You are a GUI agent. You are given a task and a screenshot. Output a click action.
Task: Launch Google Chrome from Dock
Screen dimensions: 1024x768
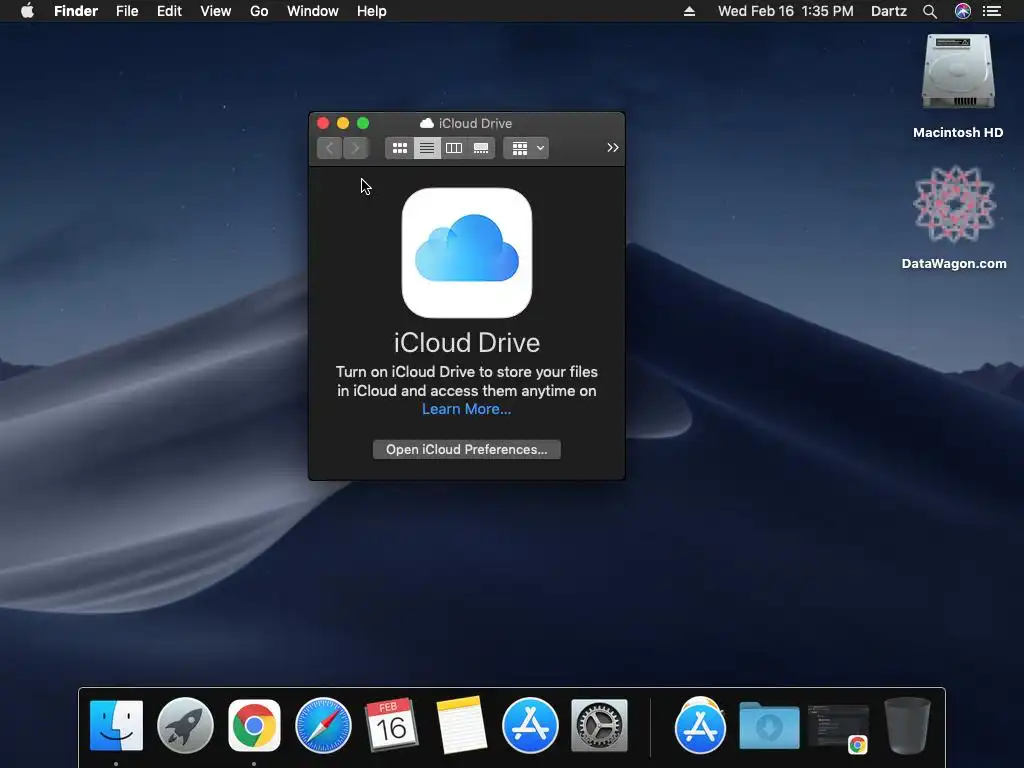click(x=254, y=726)
